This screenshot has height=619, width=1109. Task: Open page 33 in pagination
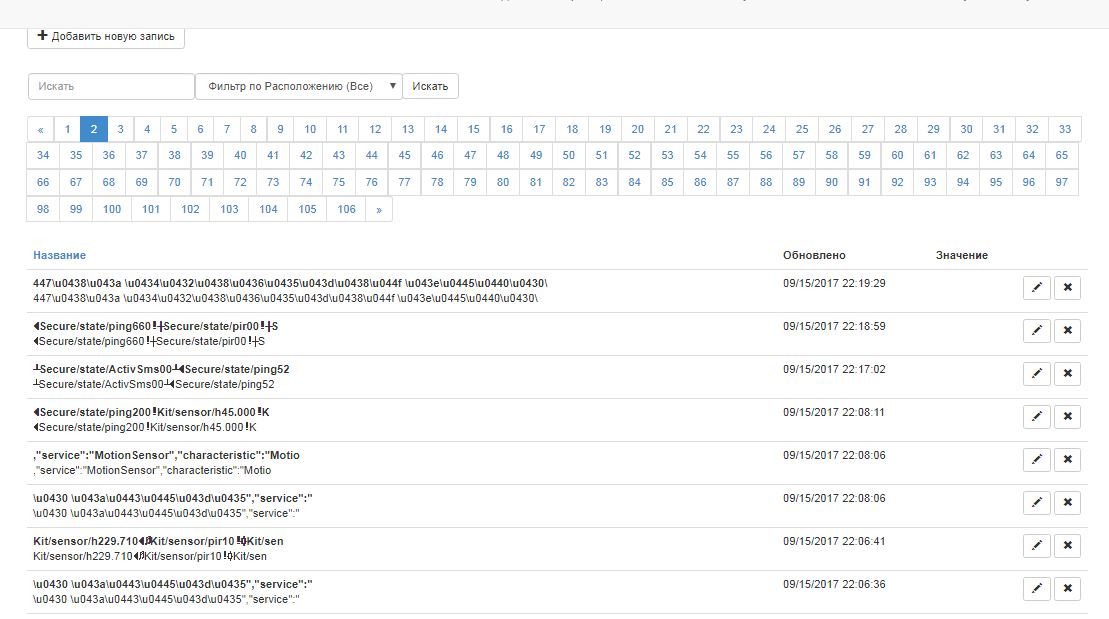click(x=1064, y=129)
